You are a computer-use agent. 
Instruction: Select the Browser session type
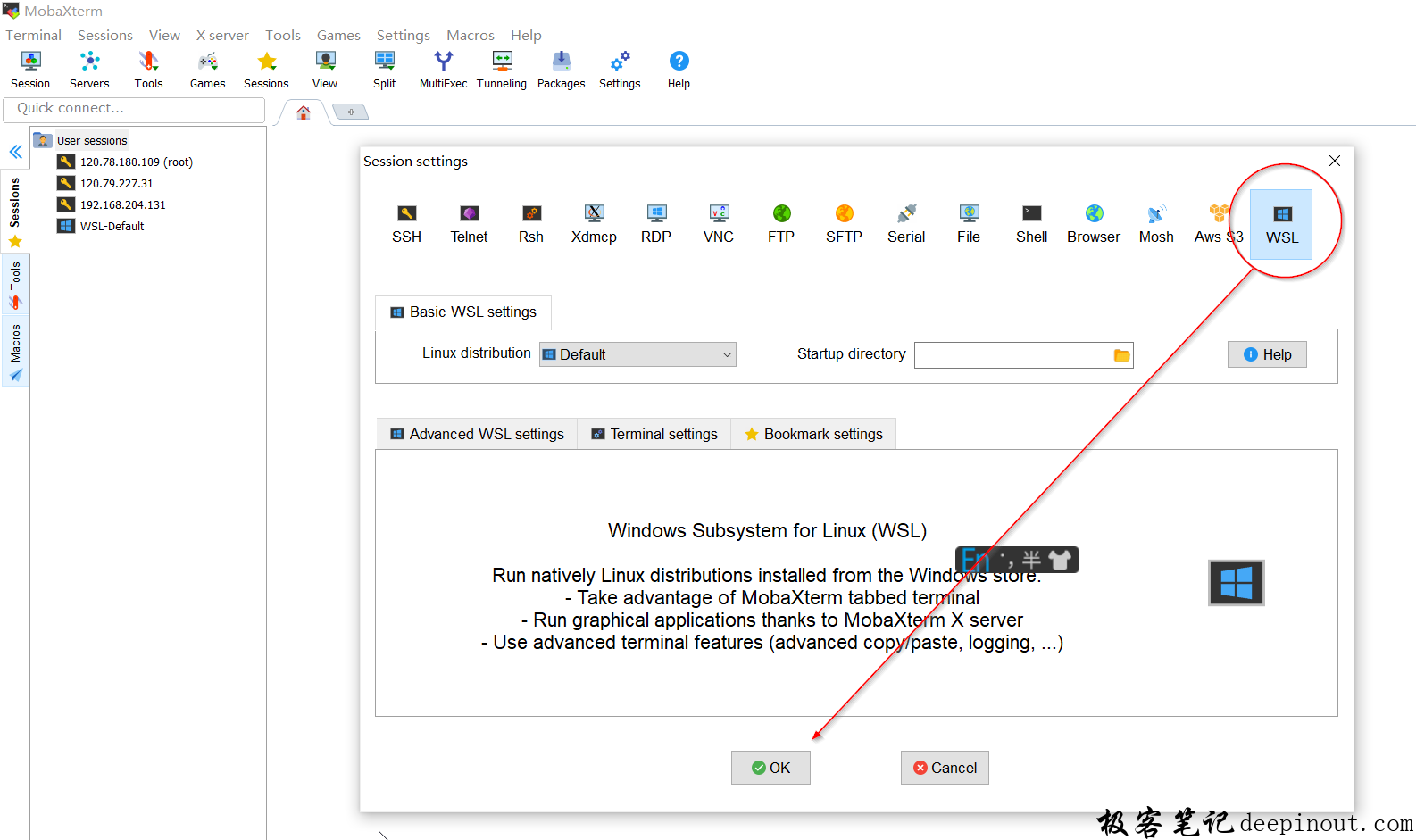coord(1094,224)
